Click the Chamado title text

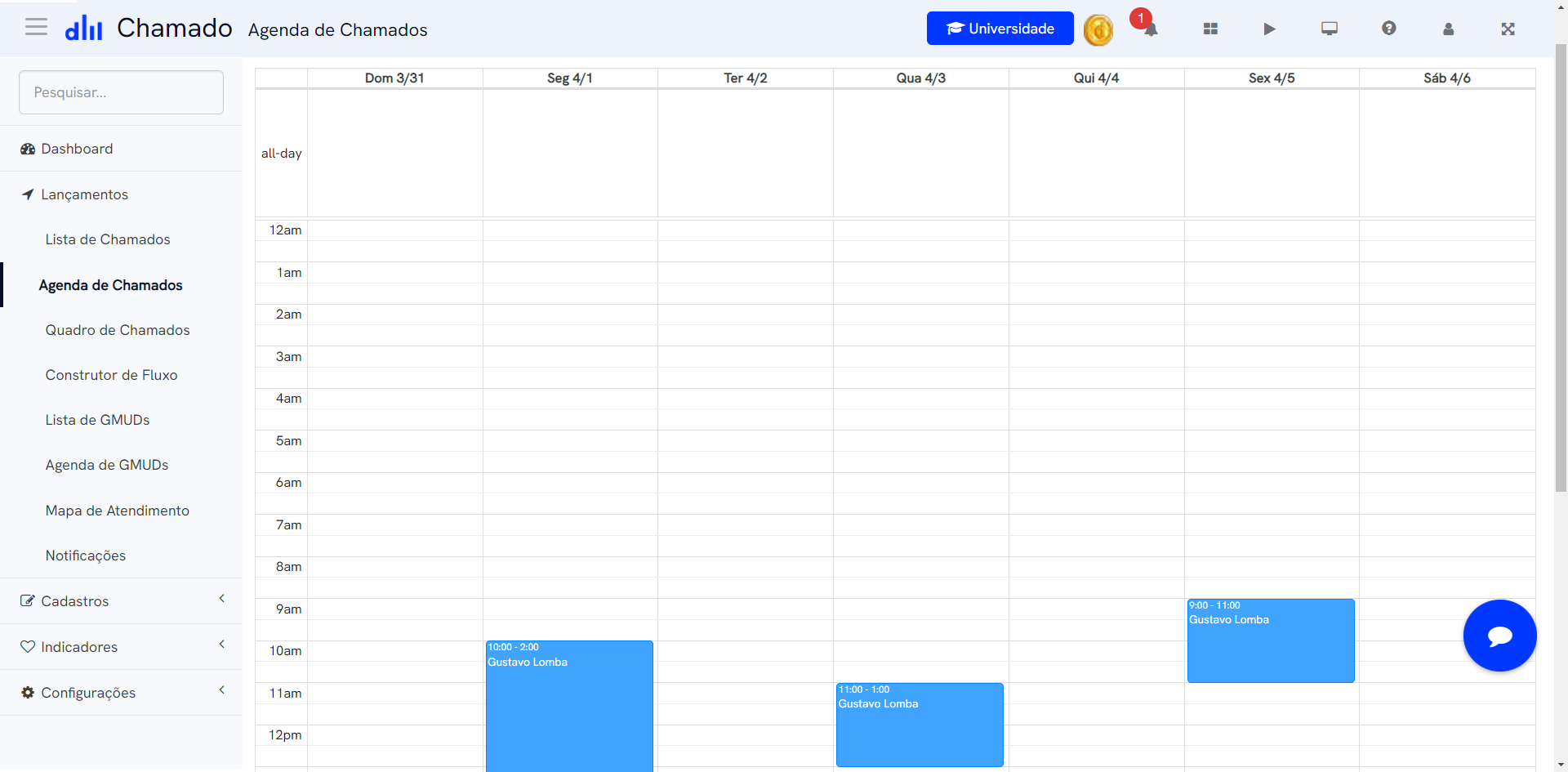click(175, 28)
